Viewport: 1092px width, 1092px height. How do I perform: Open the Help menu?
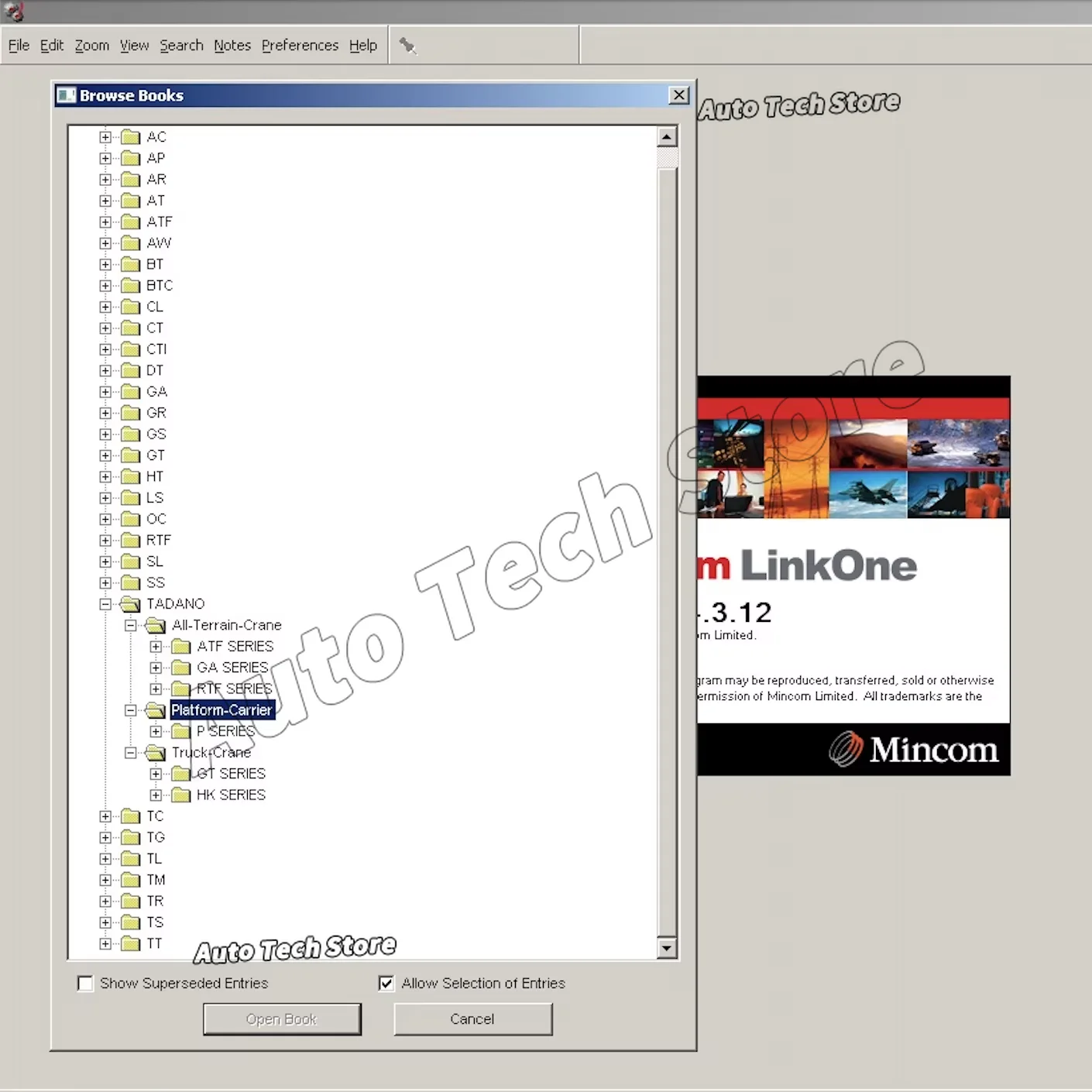(x=363, y=46)
